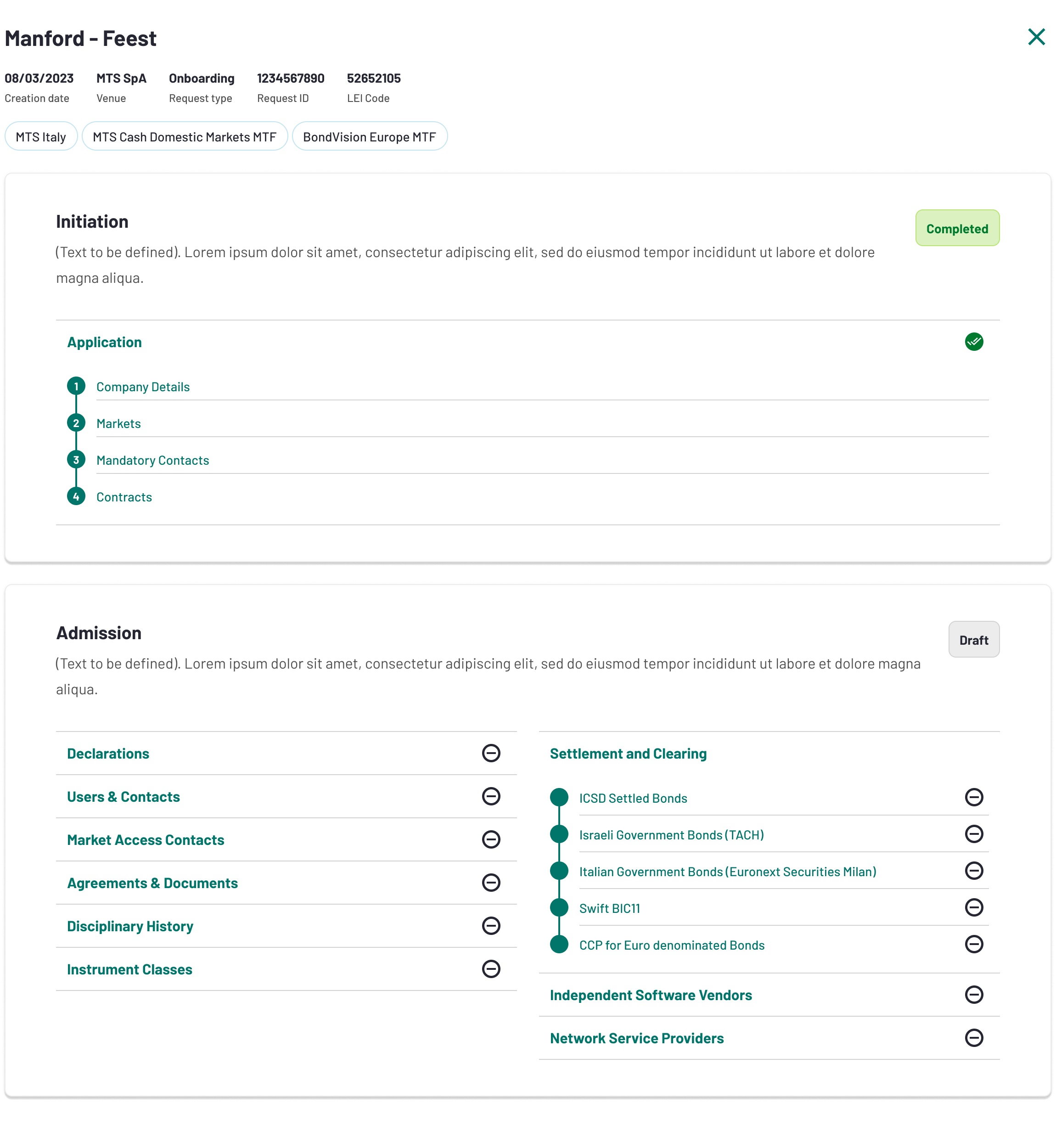The height and width of the screenshot is (1148, 1056).
Task: Open CCP for Euro denominated Bonds
Action: coord(671,945)
